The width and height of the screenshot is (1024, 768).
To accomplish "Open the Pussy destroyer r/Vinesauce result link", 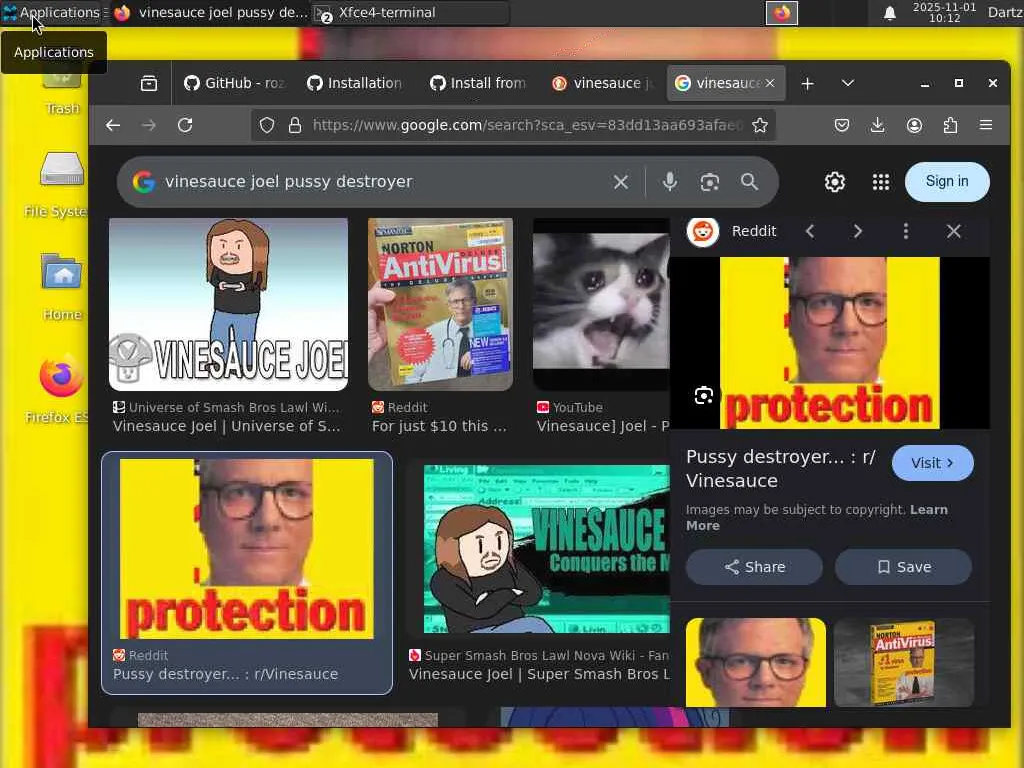I will [226, 674].
